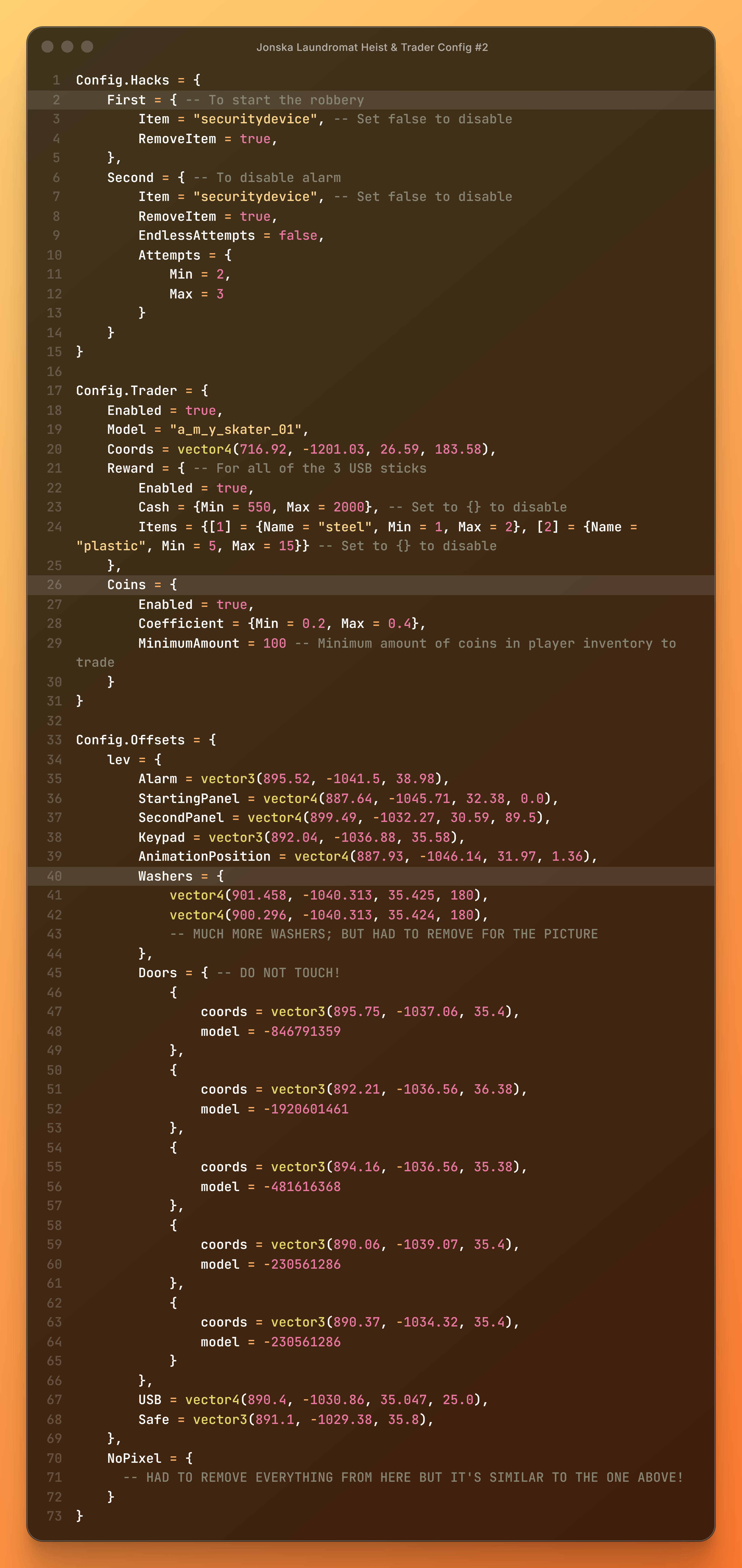The width and height of the screenshot is (742, 1568).
Task: Click 'Attempts' on line 10
Action: pos(169,255)
